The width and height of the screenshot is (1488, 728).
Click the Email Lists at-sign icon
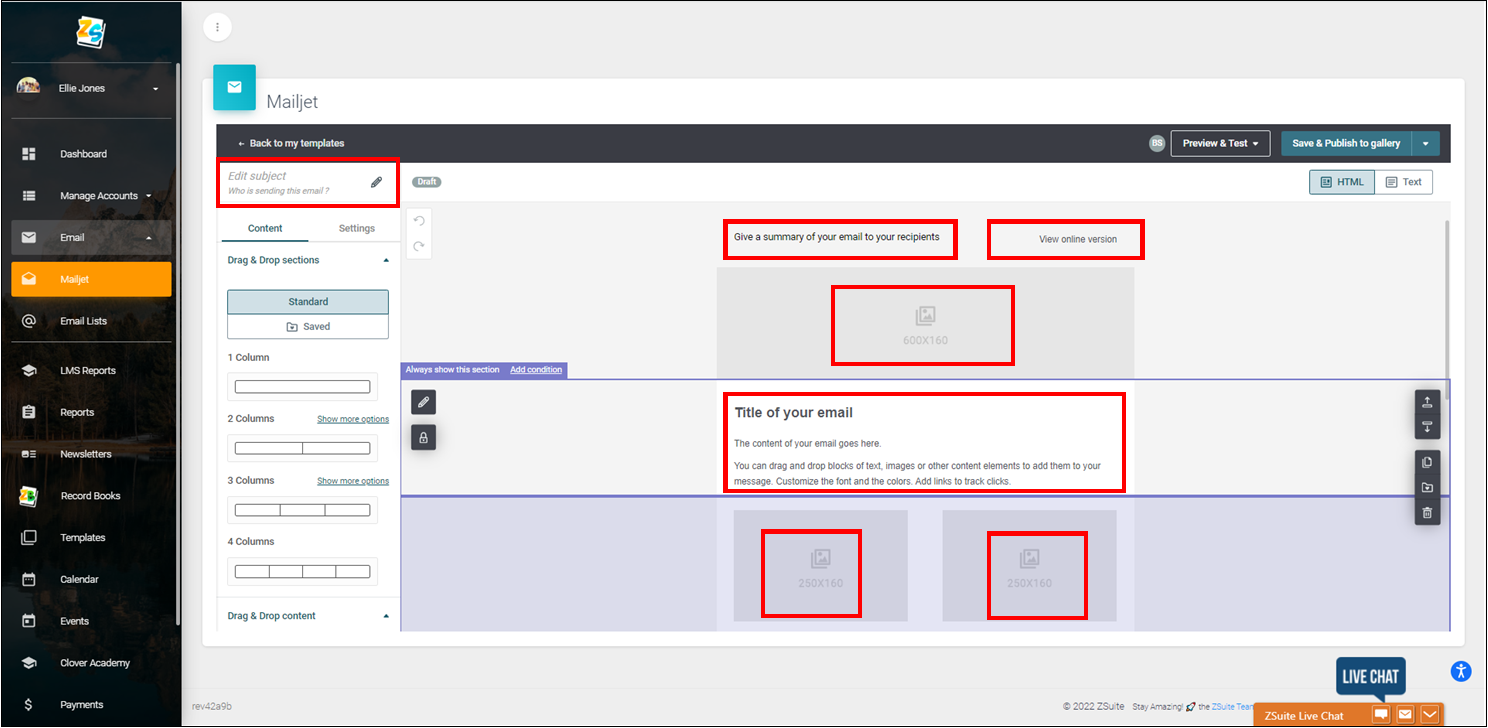(29, 321)
